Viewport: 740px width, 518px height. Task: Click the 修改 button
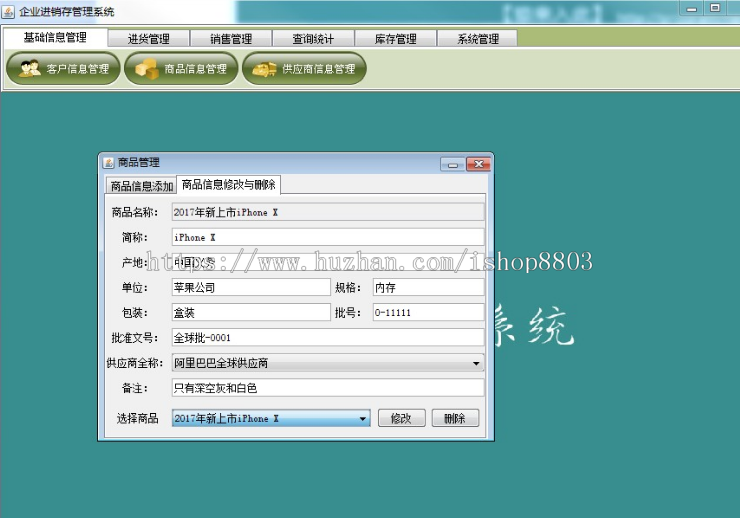coord(402,418)
